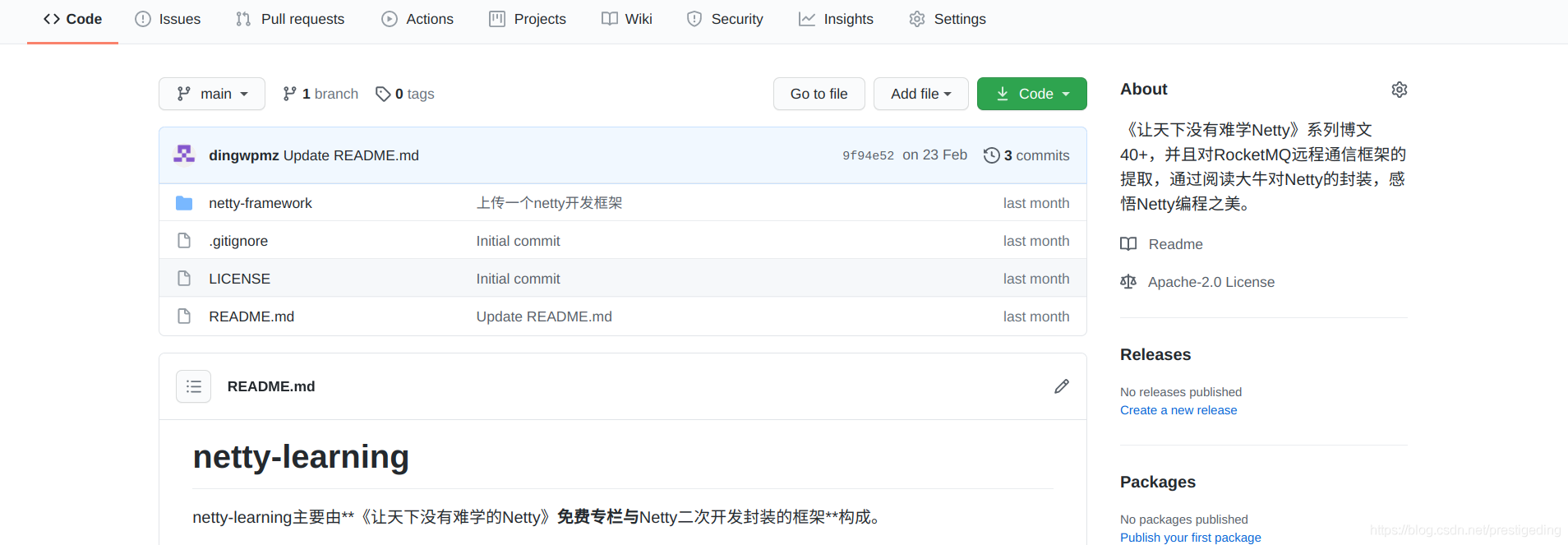Image resolution: width=1568 pixels, height=545 pixels.
Task: Open the Wiki tab
Action: [627, 19]
